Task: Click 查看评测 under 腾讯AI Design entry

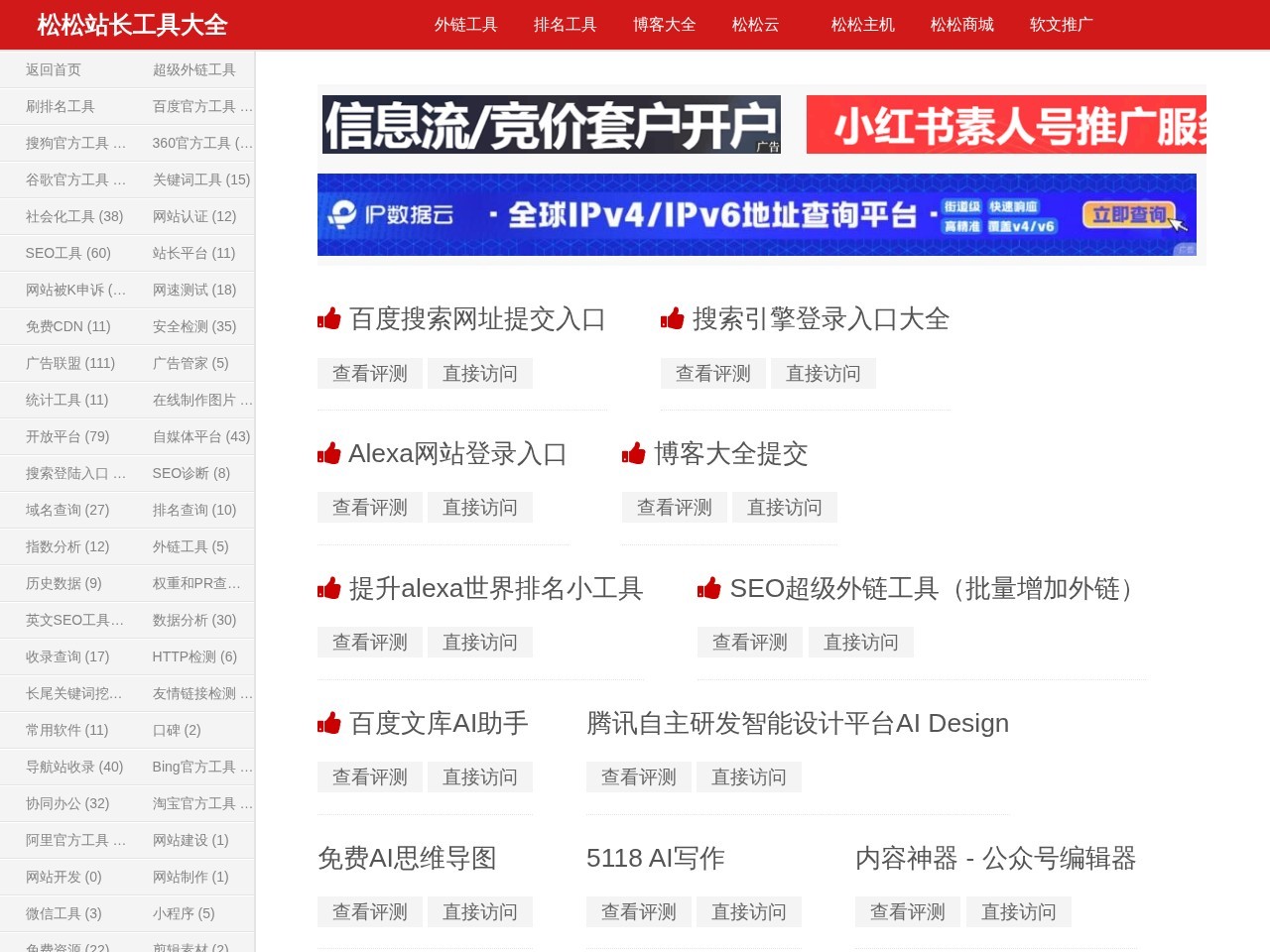Action: click(638, 776)
